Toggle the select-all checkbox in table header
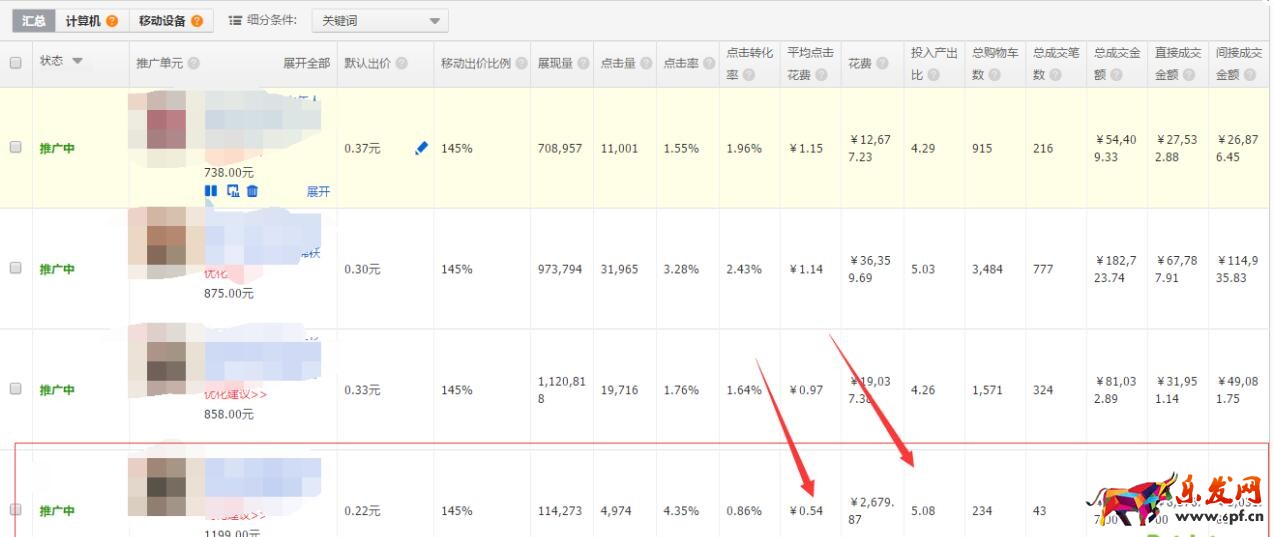 tap(15, 63)
